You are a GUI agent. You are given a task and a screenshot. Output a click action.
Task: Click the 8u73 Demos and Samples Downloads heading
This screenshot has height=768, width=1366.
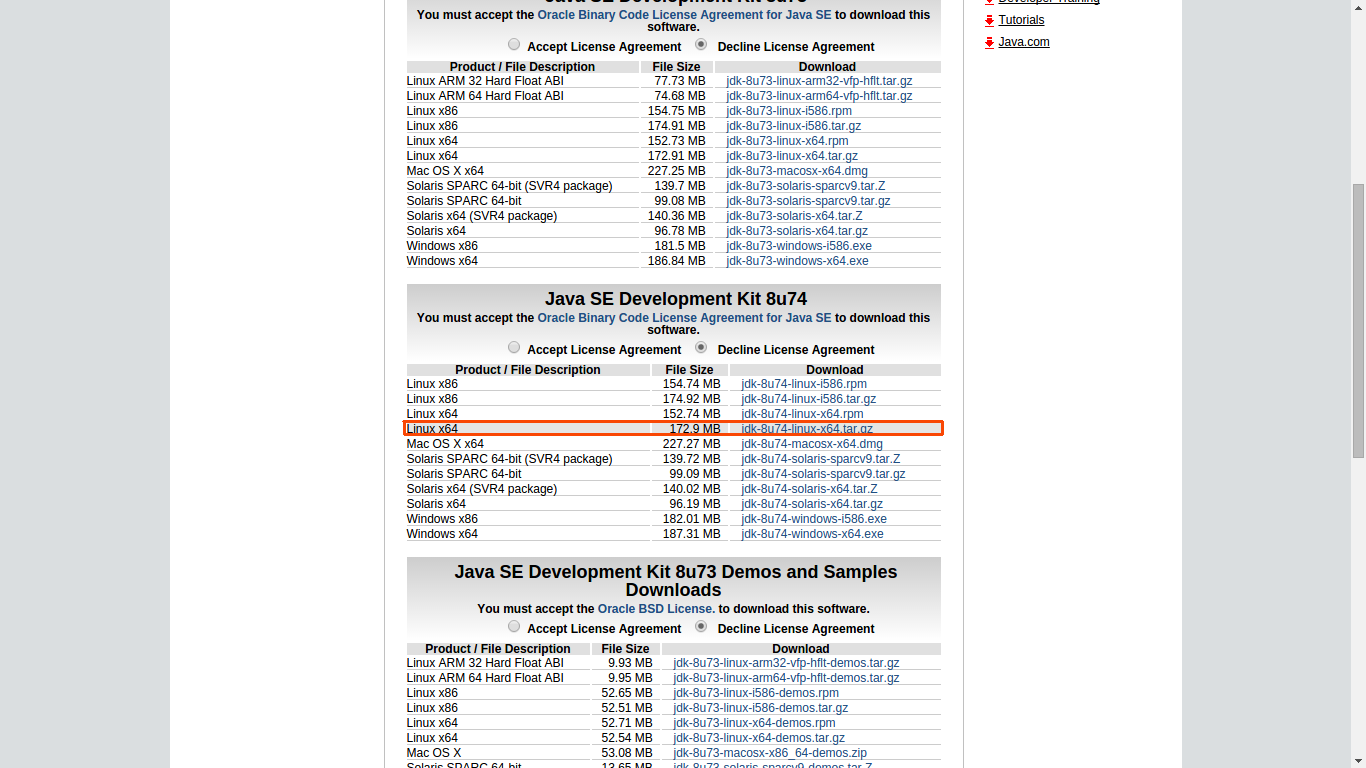coord(675,581)
